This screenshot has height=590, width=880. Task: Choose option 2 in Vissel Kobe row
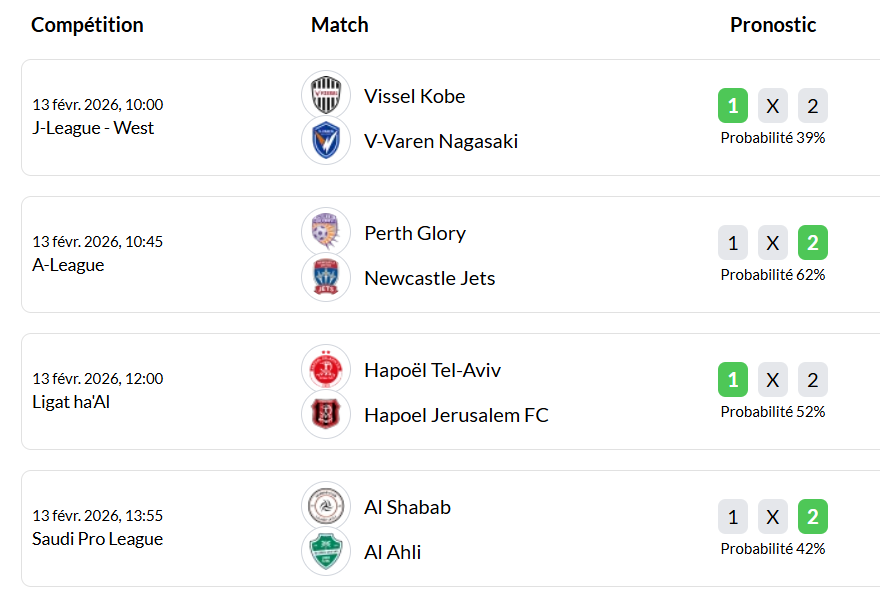[x=813, y=106]
